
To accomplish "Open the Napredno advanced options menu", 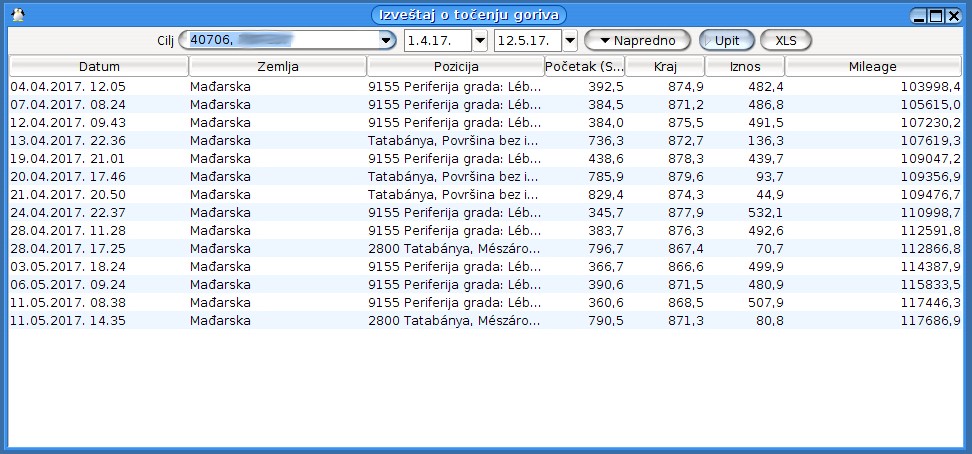I will 637,40.
